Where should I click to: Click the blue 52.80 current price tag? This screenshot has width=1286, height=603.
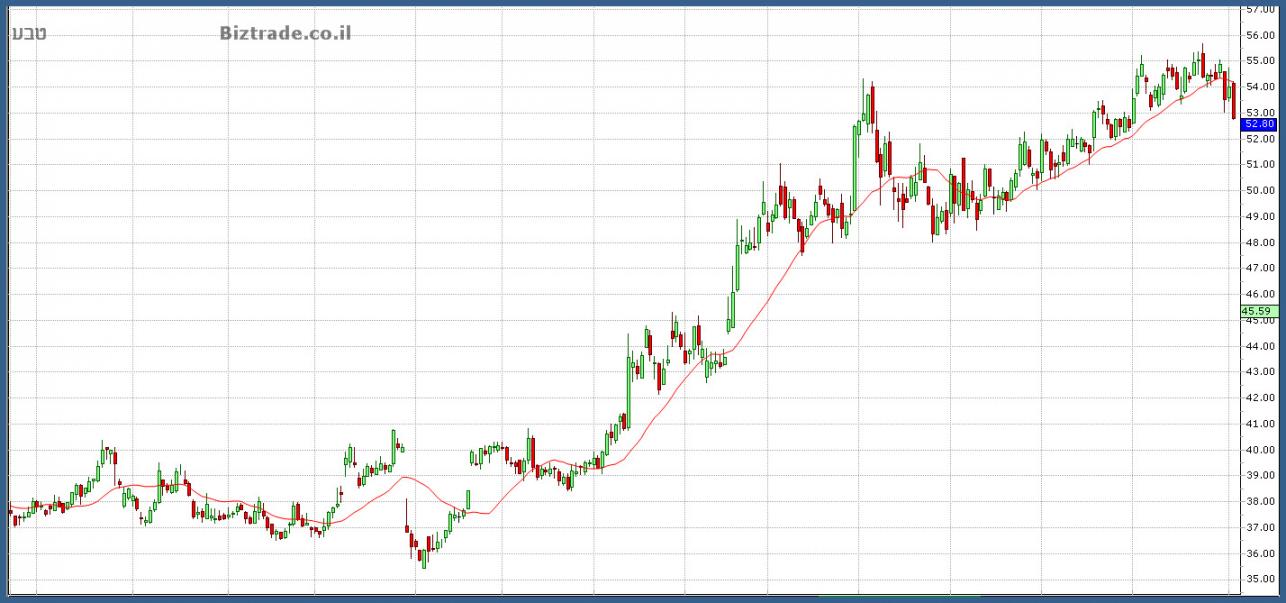point(1258,124)
